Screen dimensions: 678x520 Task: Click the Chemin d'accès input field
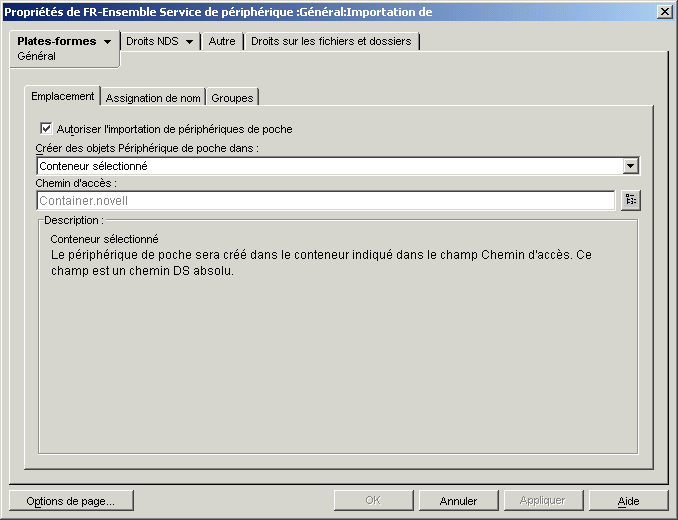click(326, 201)
